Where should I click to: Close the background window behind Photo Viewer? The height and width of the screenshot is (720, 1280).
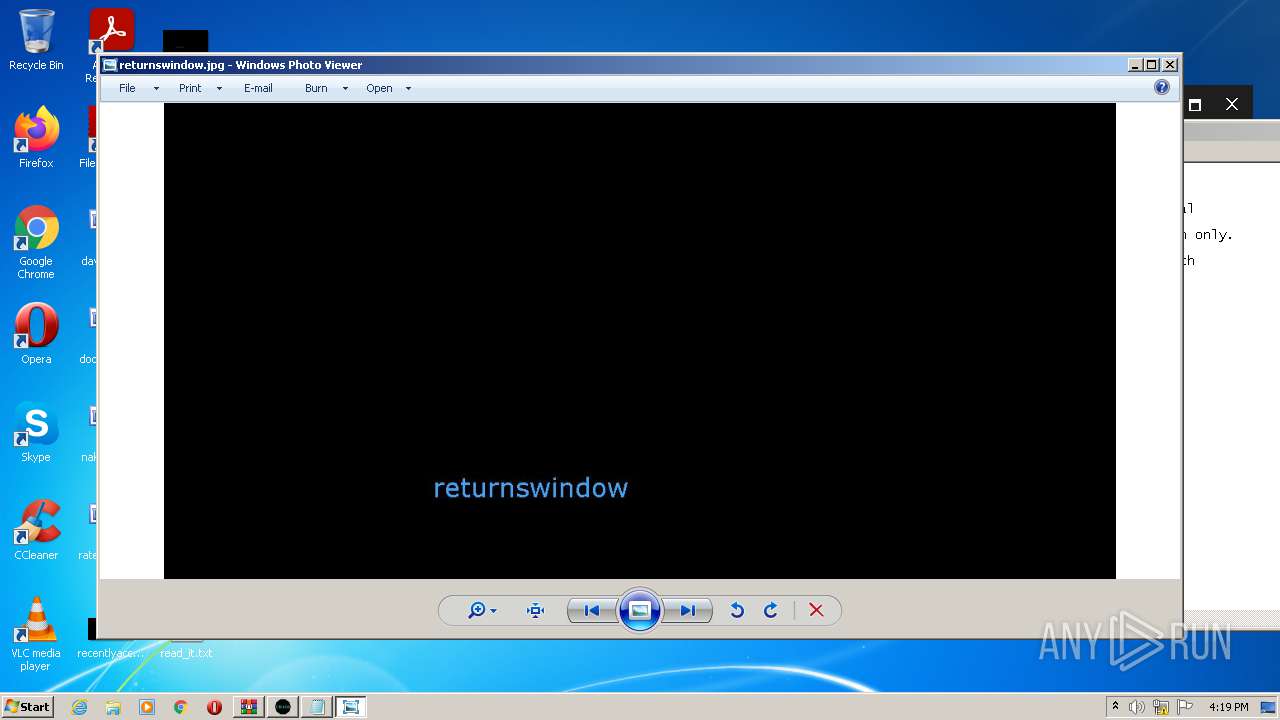(1232, 104)
